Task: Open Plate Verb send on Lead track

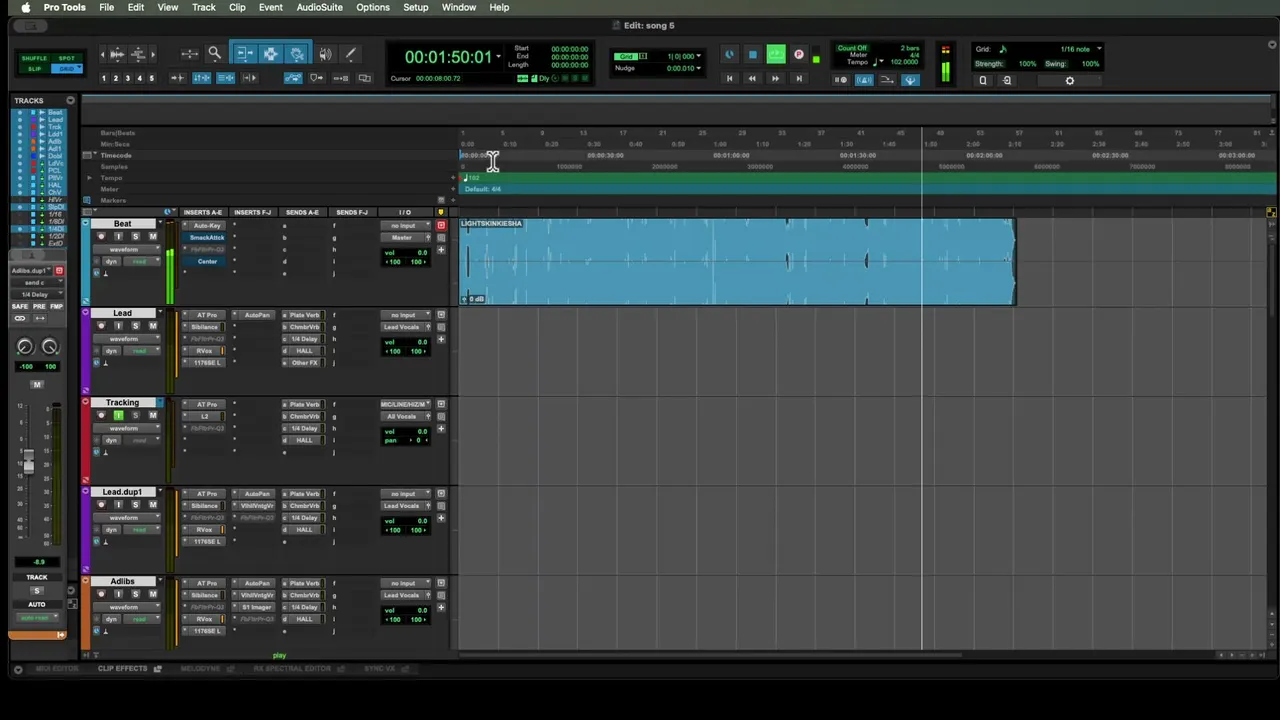Action: pos(304,315)
